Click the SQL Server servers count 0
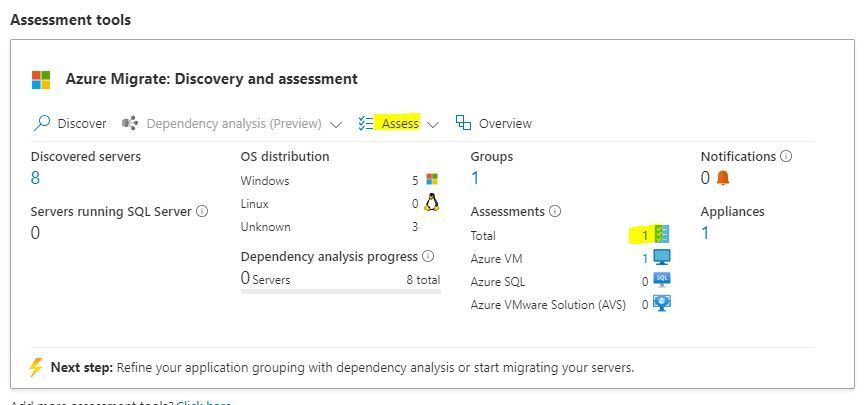The image size is (865, 405). tap(35, 233)
